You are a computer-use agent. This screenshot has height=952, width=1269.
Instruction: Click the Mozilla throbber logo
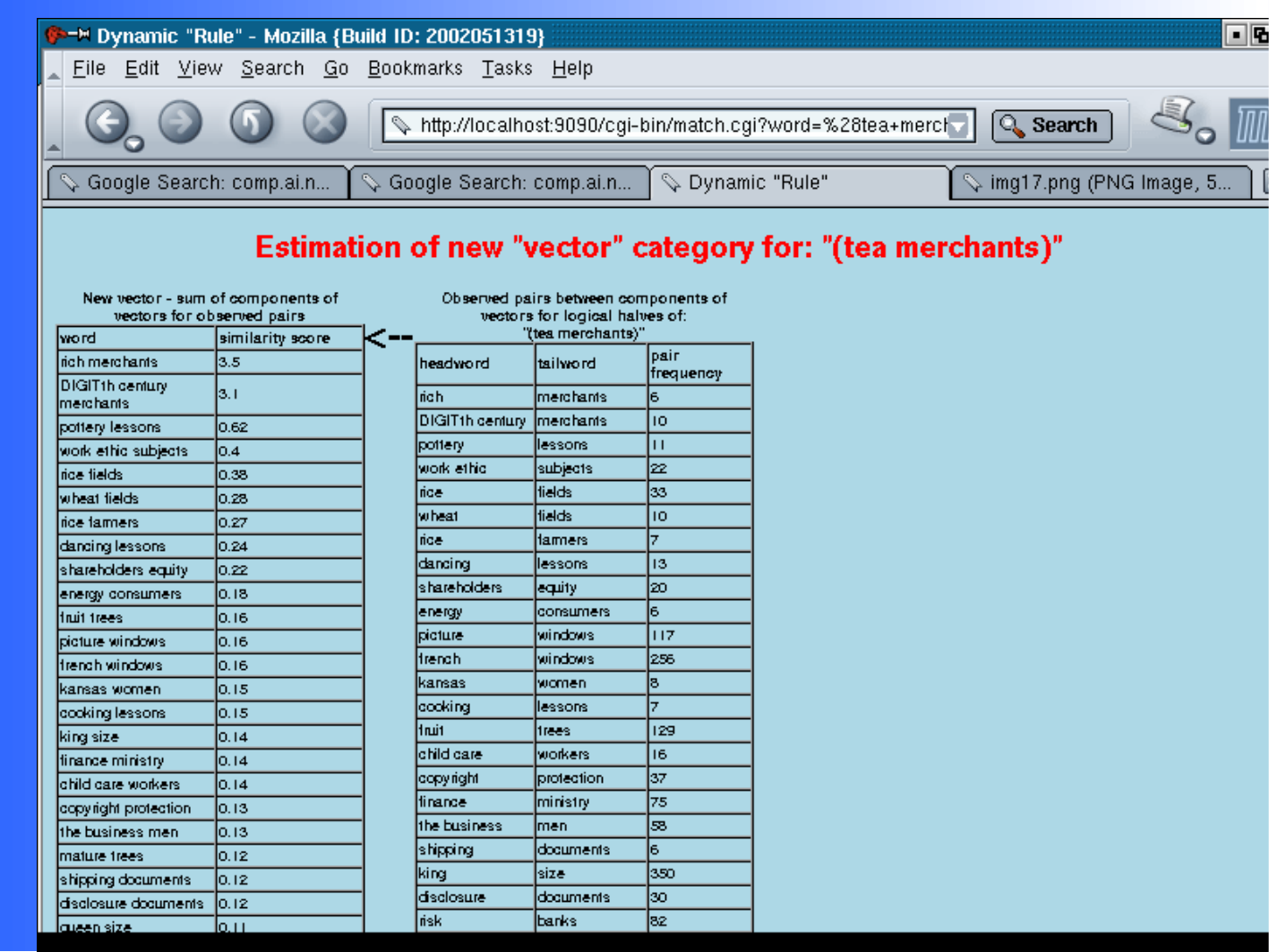(1250, 124)
